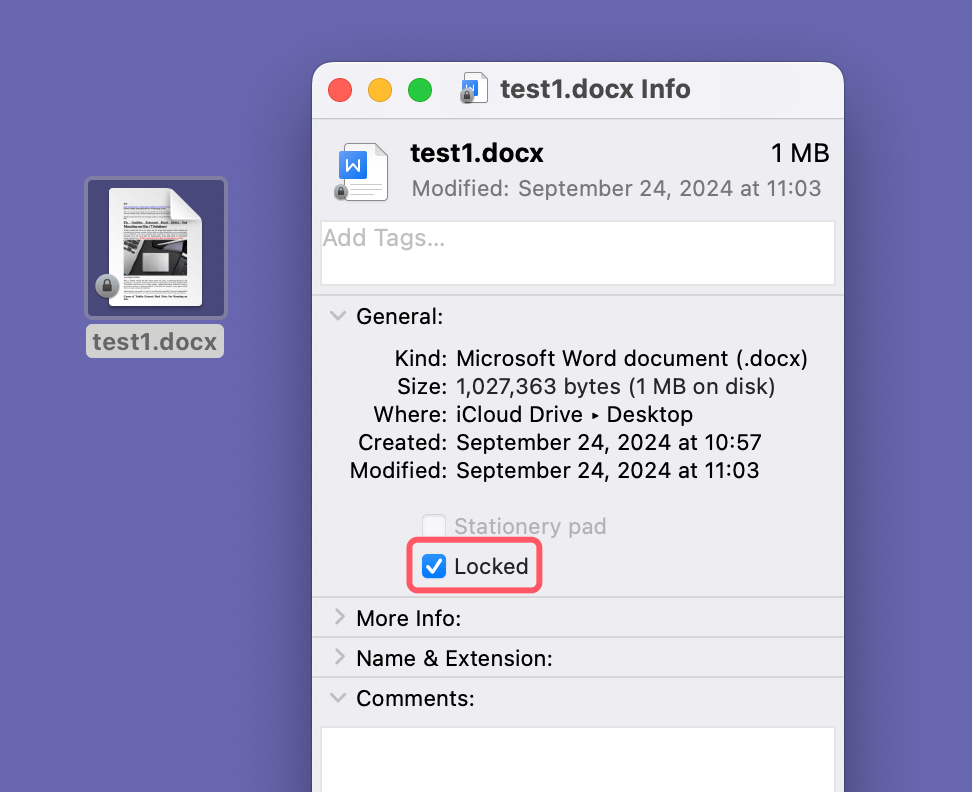Click the padlock on the title bar icon
The image size is (972, 792).
click(x=466, y=95)
